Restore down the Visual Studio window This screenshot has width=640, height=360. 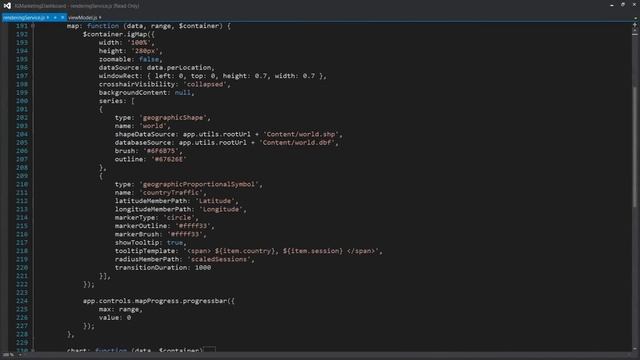(x=623, y=5)
